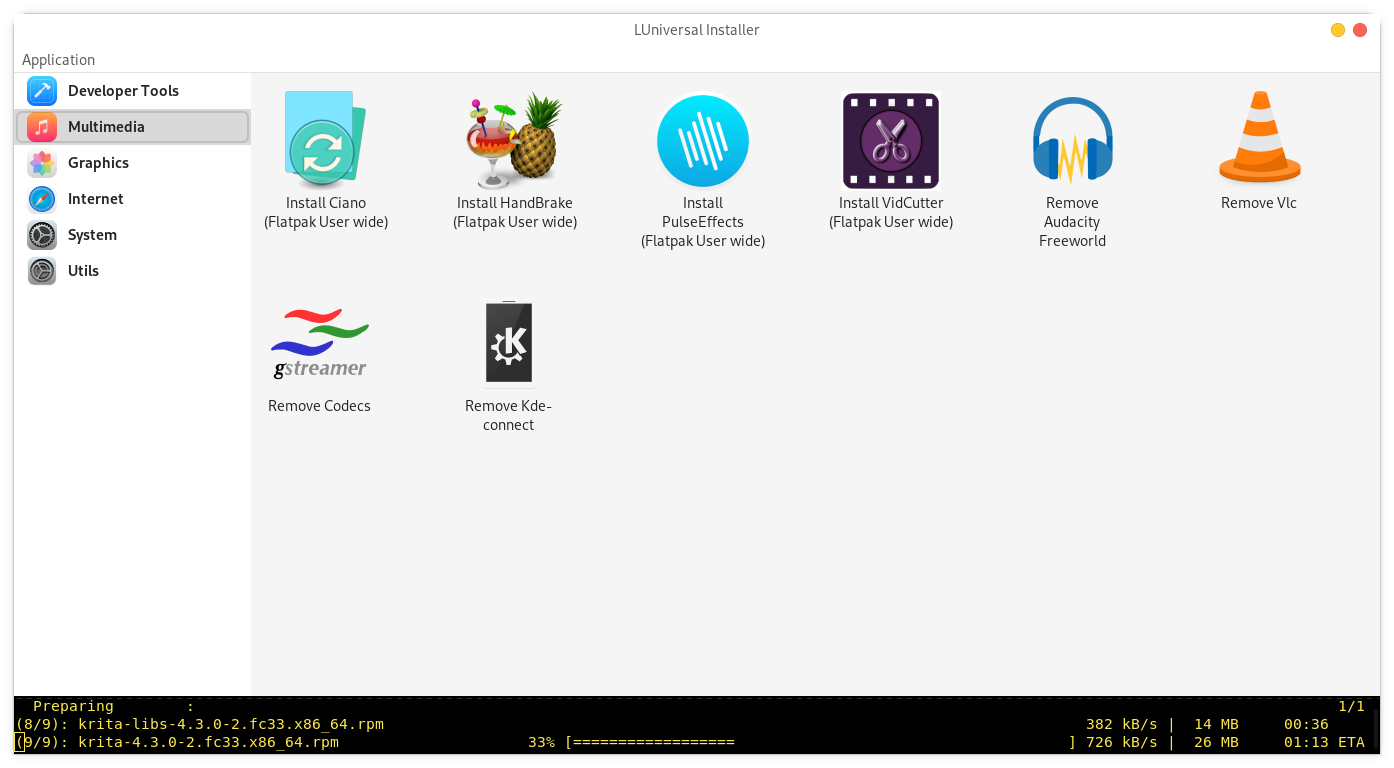This screenshot has width=1394, height=768.
Task: Click the Remove Audacity Freeworld label
Action: point(1072,222)
